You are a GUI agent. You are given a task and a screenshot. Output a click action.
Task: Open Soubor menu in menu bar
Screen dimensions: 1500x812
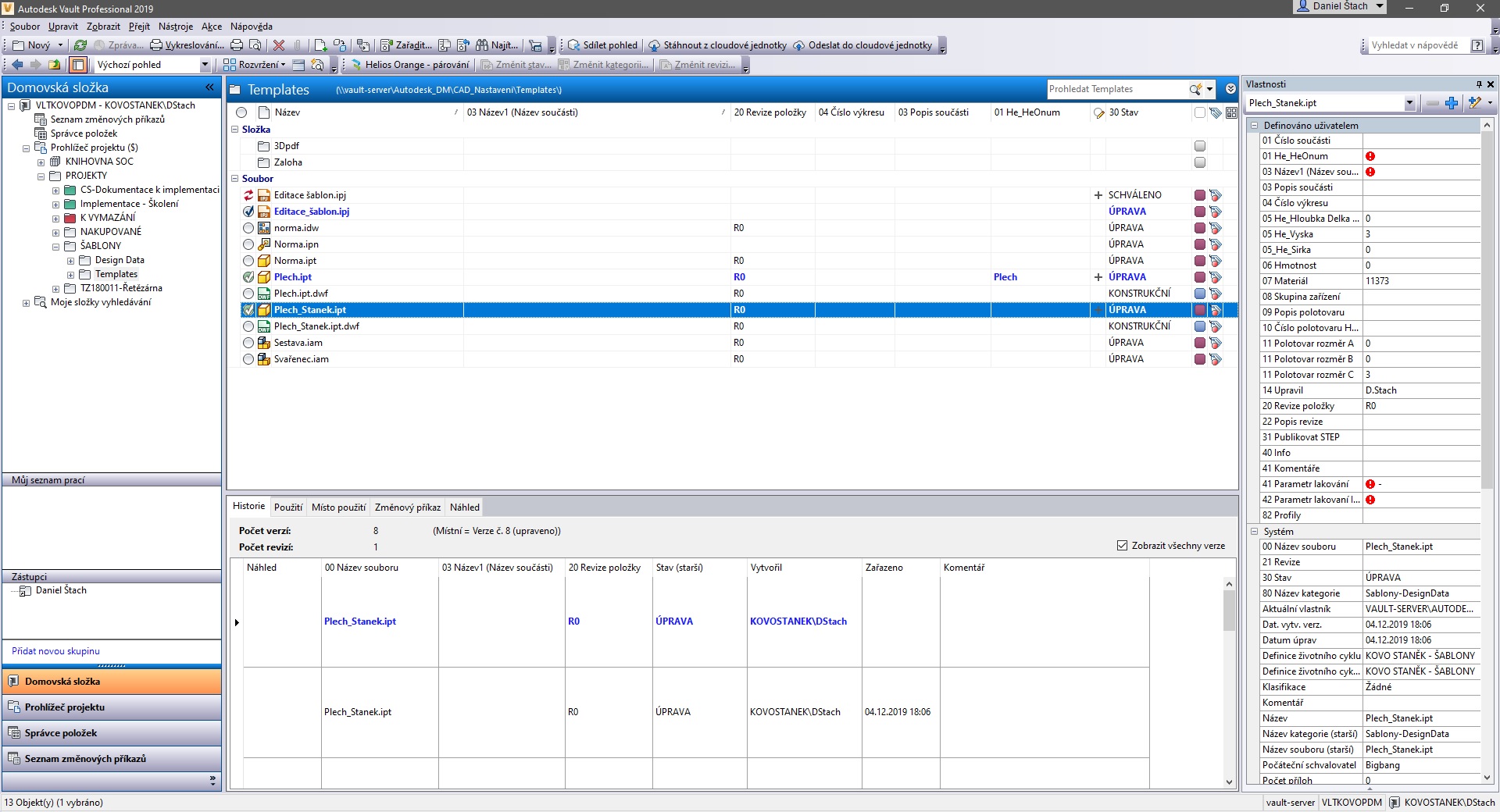25,27
